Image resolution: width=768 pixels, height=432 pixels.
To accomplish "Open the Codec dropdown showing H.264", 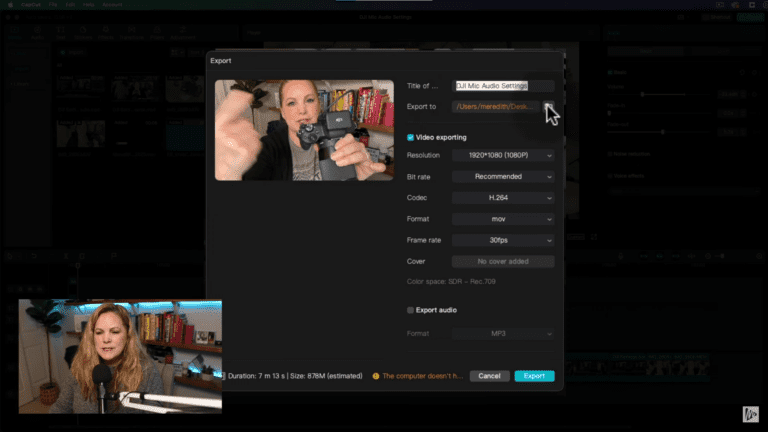I will [x=502, y=198].
